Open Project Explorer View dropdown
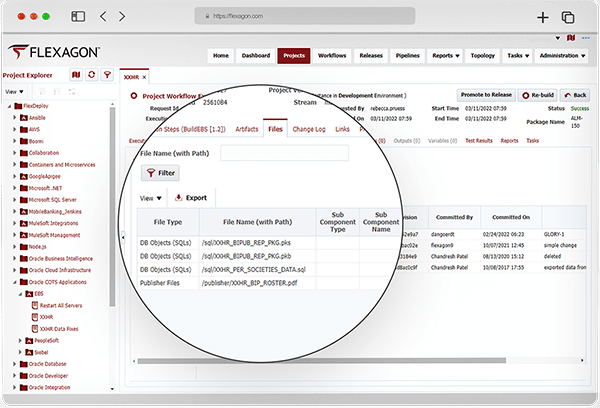Image resolution: width=600 pixels, height=408 pixels. coord(15,92)
